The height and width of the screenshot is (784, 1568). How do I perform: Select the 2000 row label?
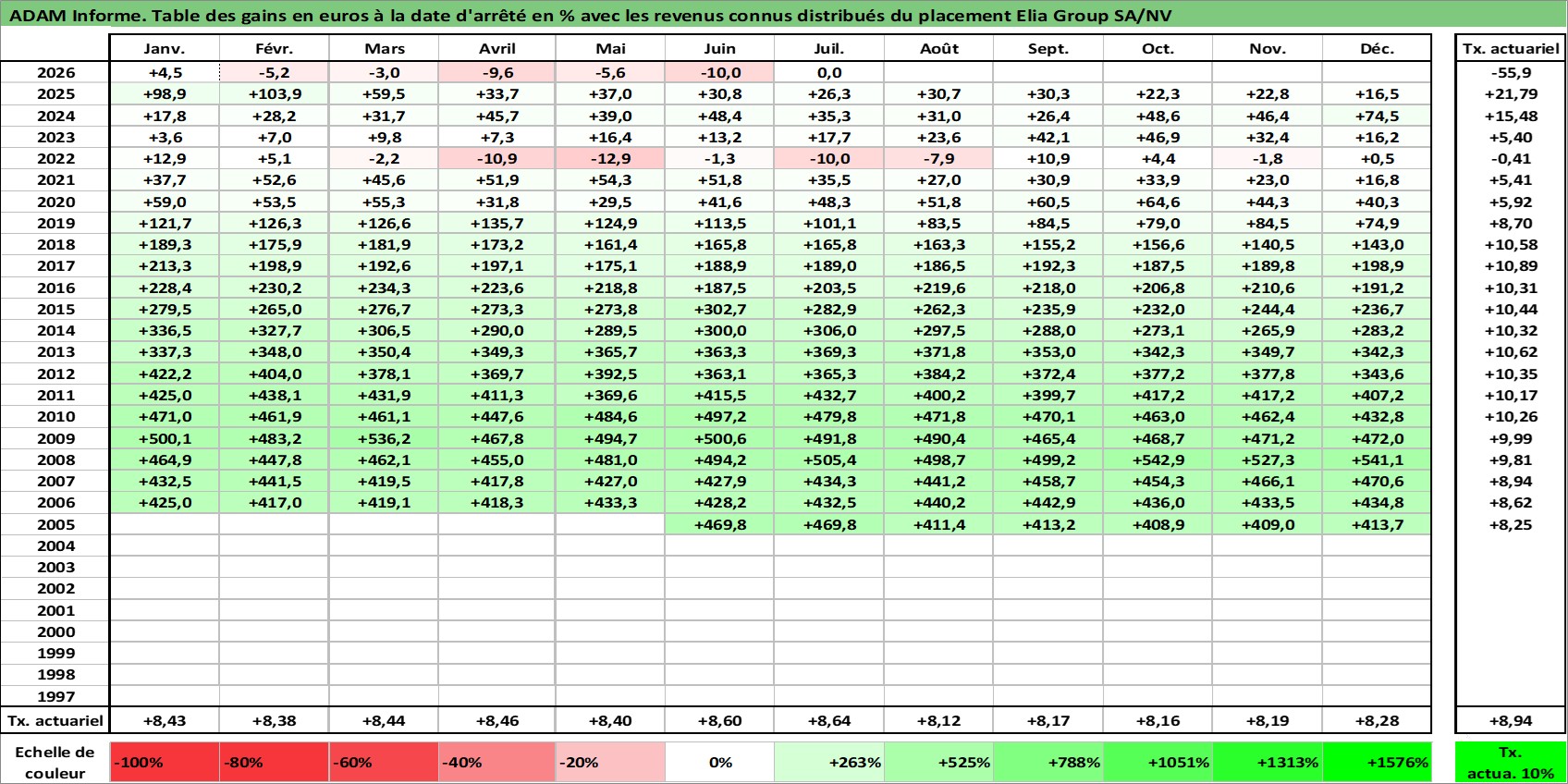55,631
